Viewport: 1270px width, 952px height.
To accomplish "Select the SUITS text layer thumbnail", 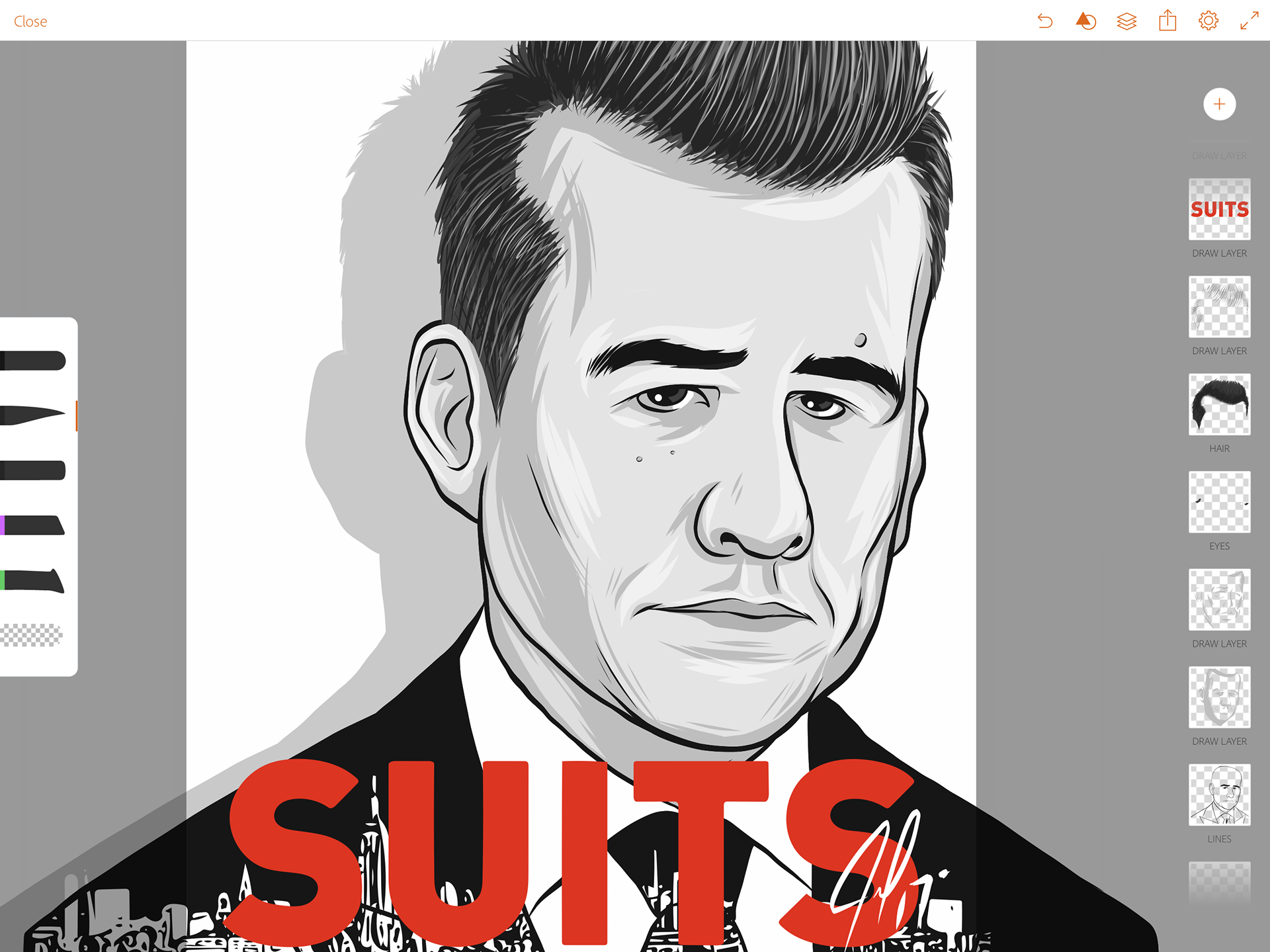I will click(x=1220, y=209).
